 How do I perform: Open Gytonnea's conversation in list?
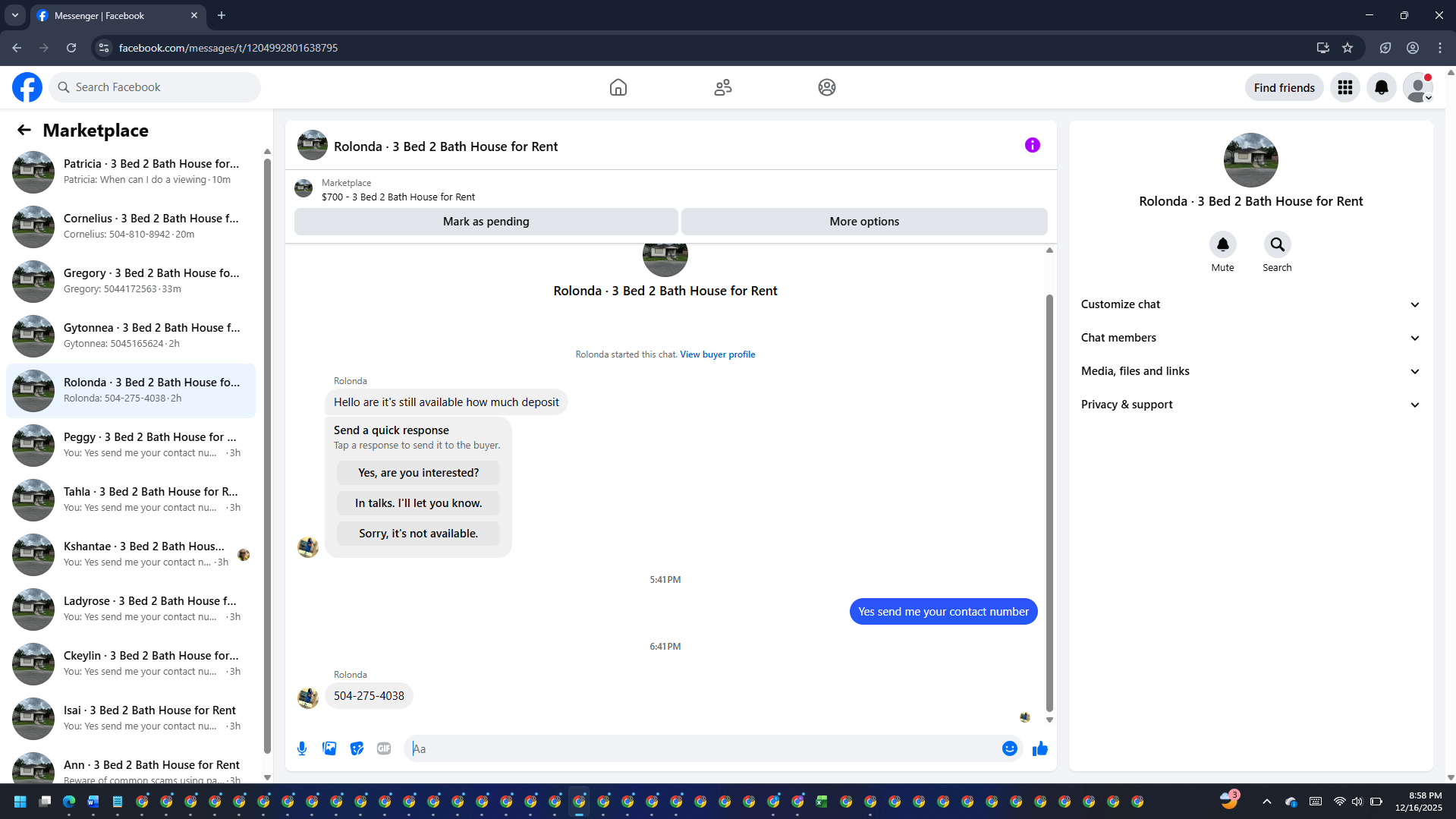pos(131,335)
